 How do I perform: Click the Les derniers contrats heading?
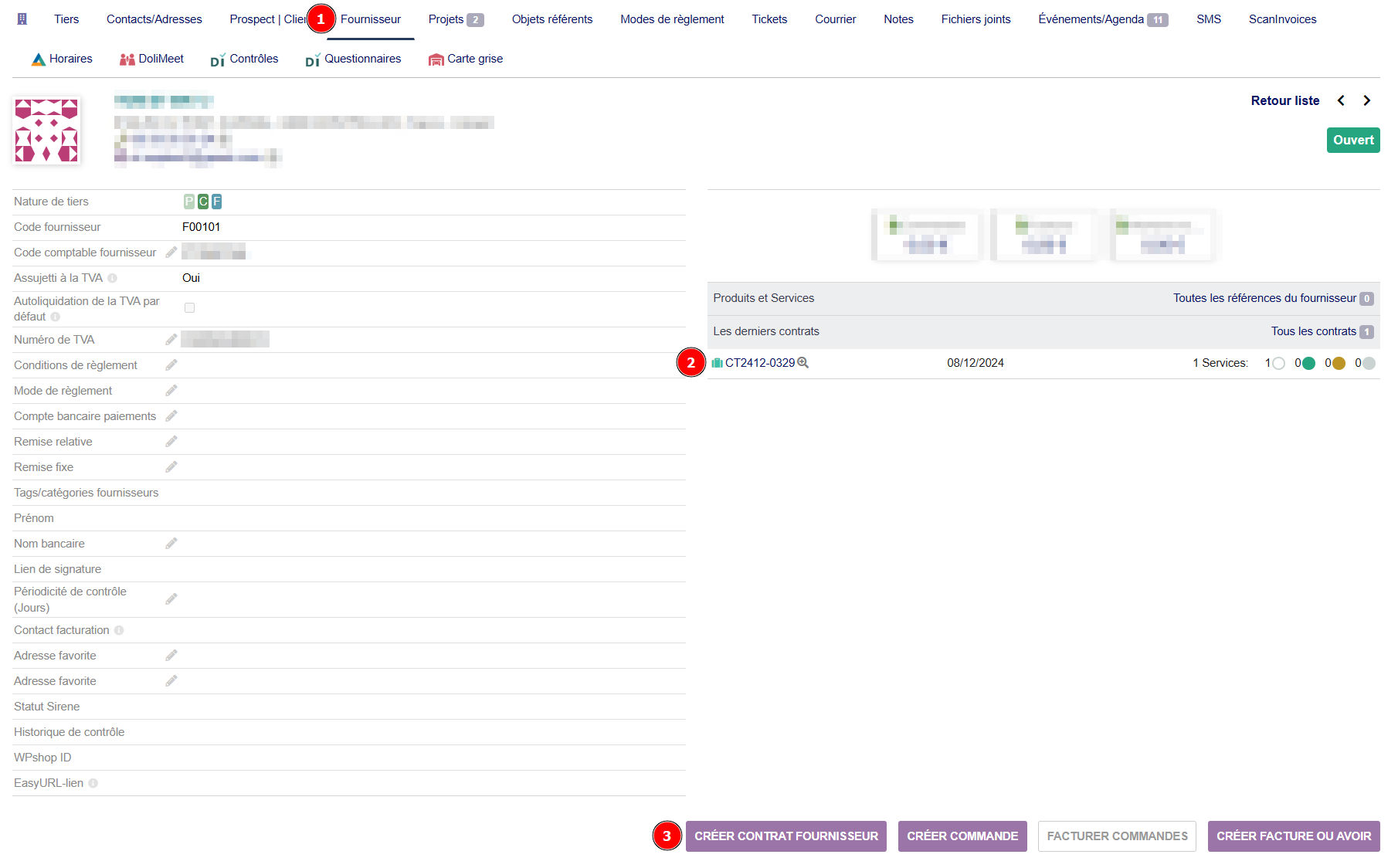click(x=766, y=331)
